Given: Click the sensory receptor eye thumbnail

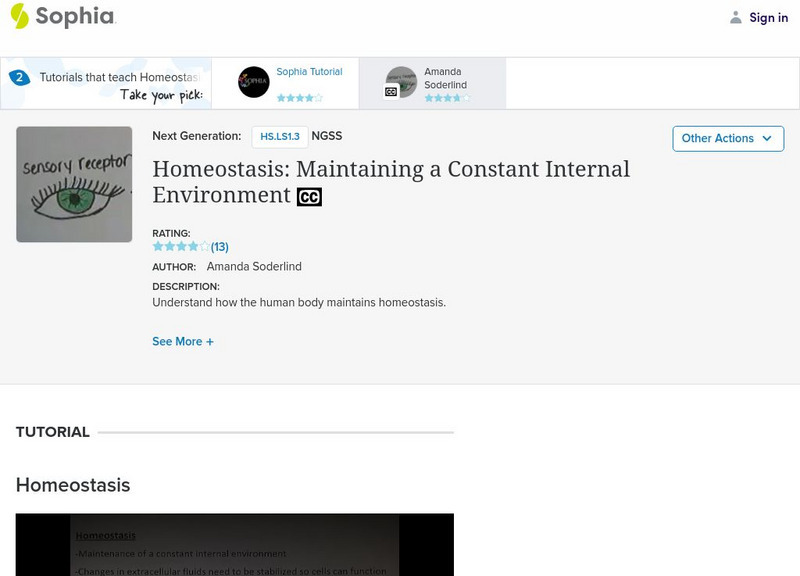Looking at the screenshot, I should pyautogui.click(x=74, y=184).
